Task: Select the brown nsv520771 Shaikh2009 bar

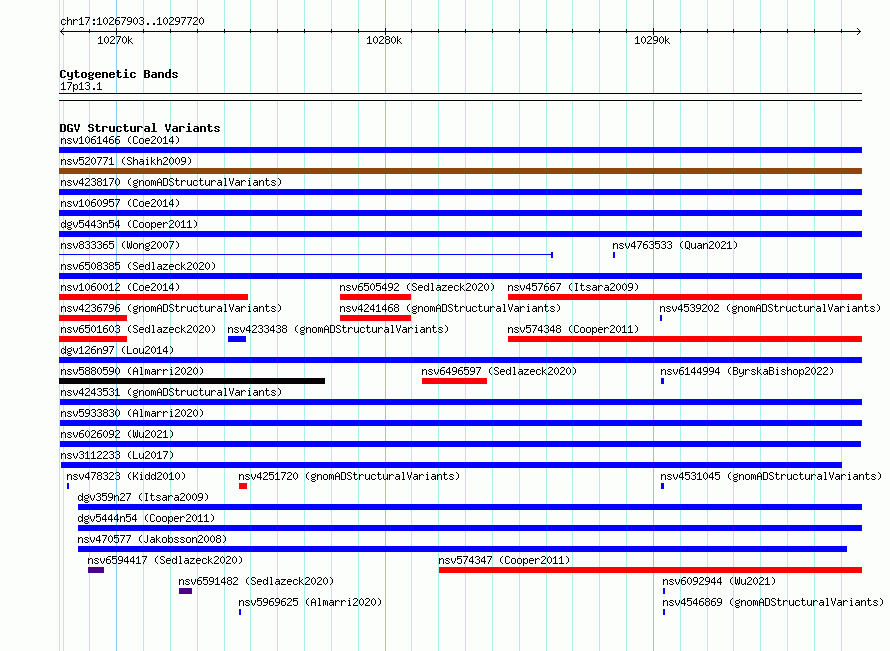Action: [x=460, y=171]
